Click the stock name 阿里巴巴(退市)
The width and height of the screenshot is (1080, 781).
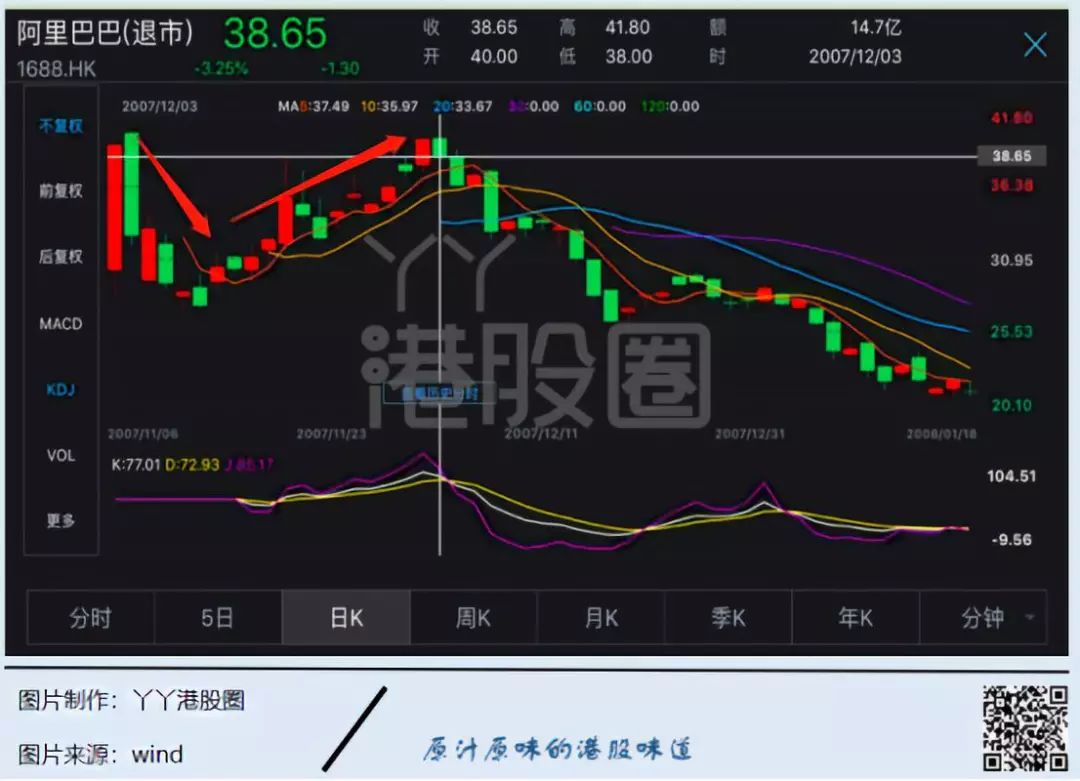[105, 32]
